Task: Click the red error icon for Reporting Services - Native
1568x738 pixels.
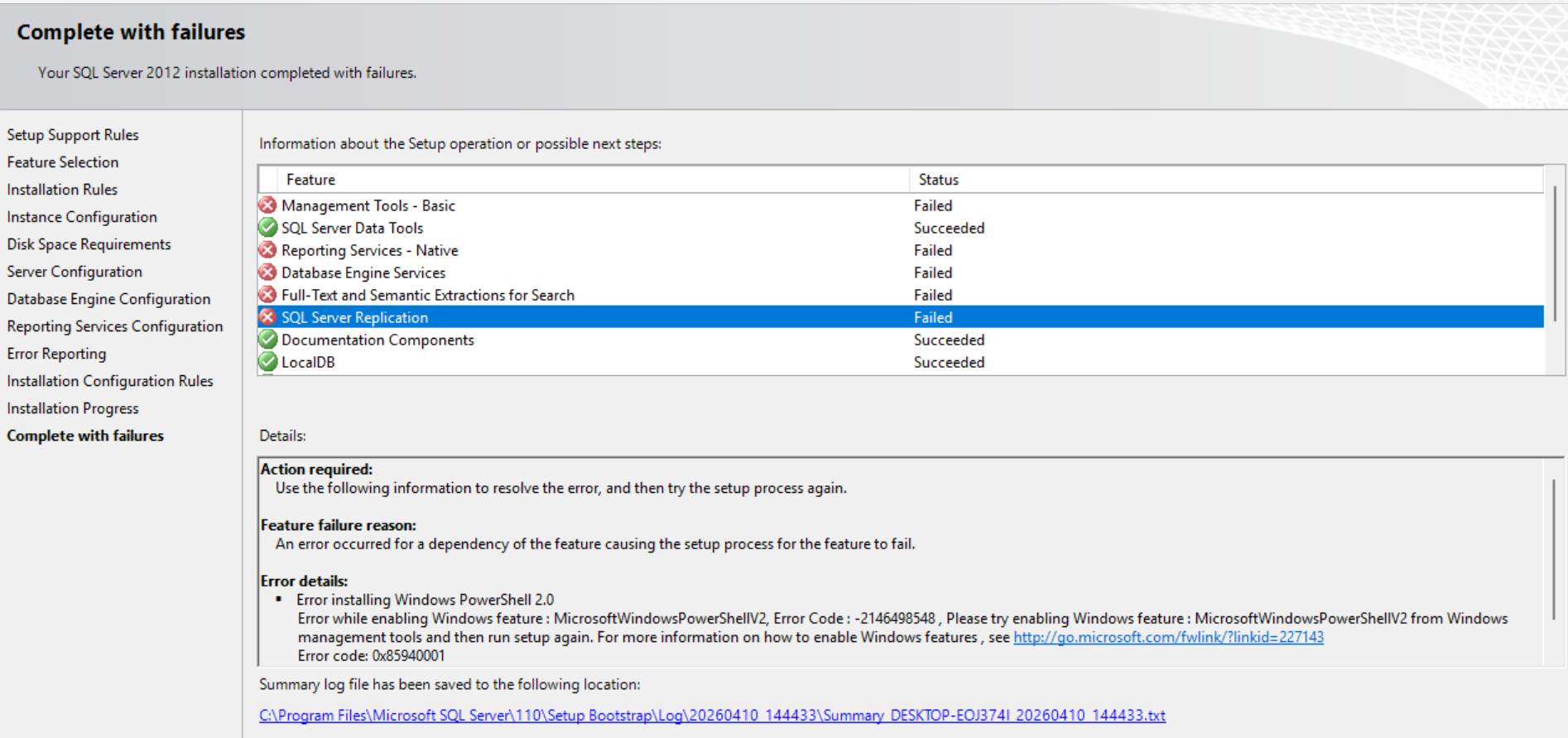Action: (x=267, y=250)
